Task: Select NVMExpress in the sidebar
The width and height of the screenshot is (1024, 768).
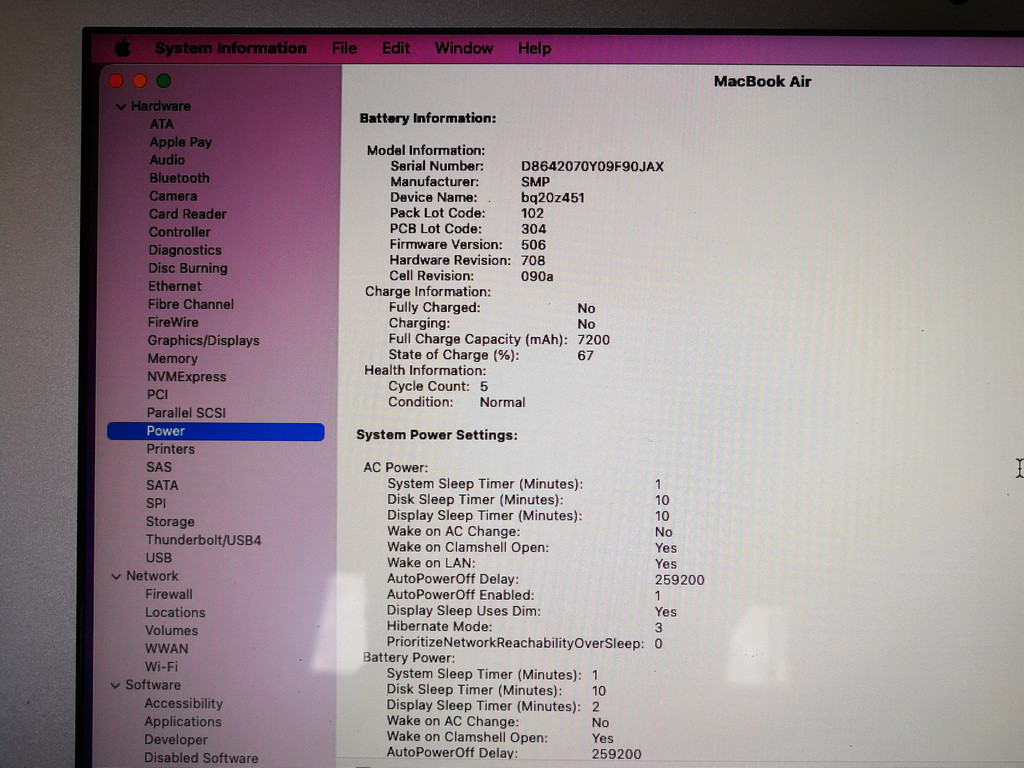Action: point(187,377)
